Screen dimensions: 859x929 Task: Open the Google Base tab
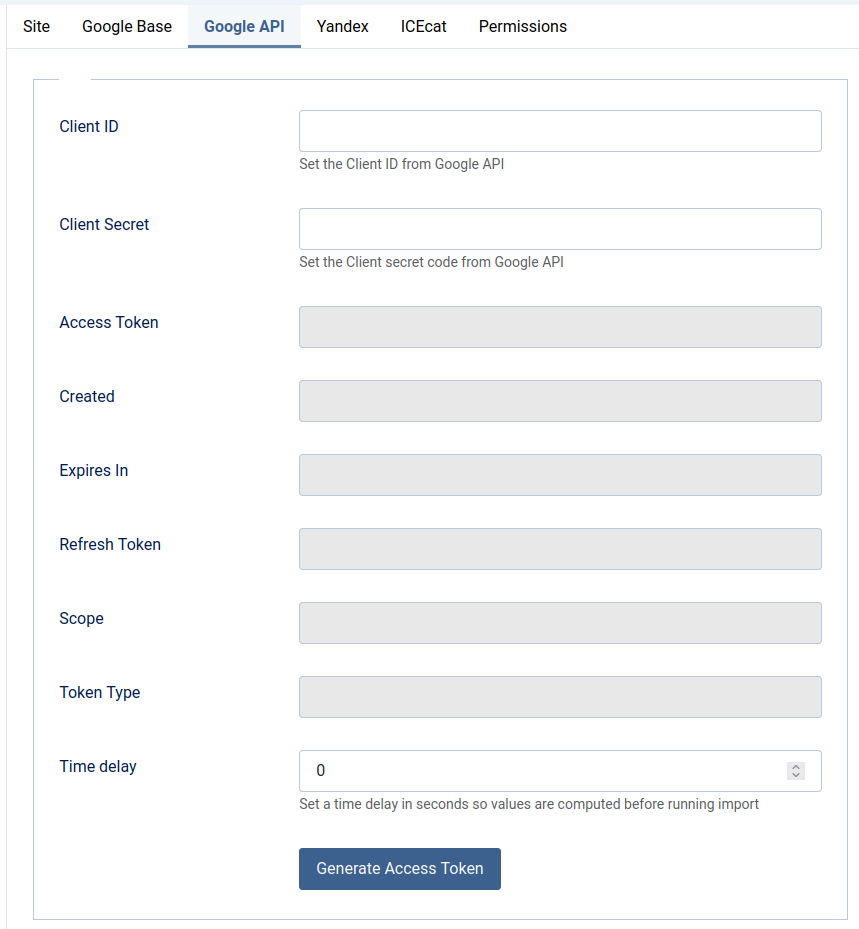pos(126,27)
